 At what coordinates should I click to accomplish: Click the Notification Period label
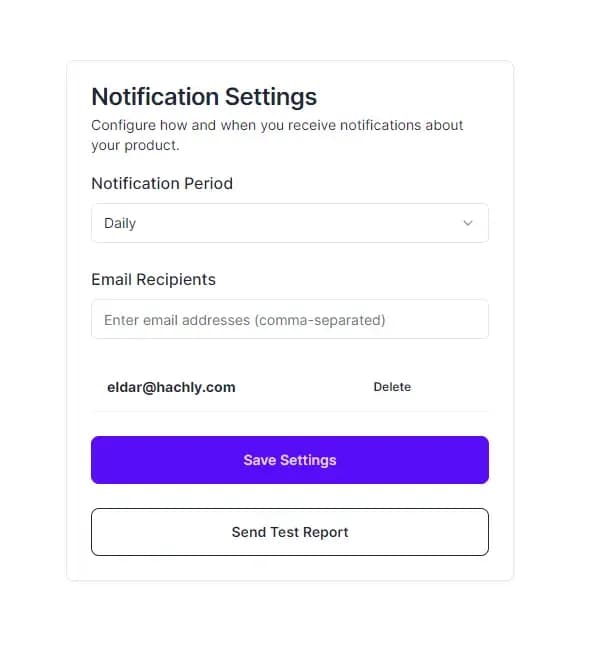click(162, 184)
